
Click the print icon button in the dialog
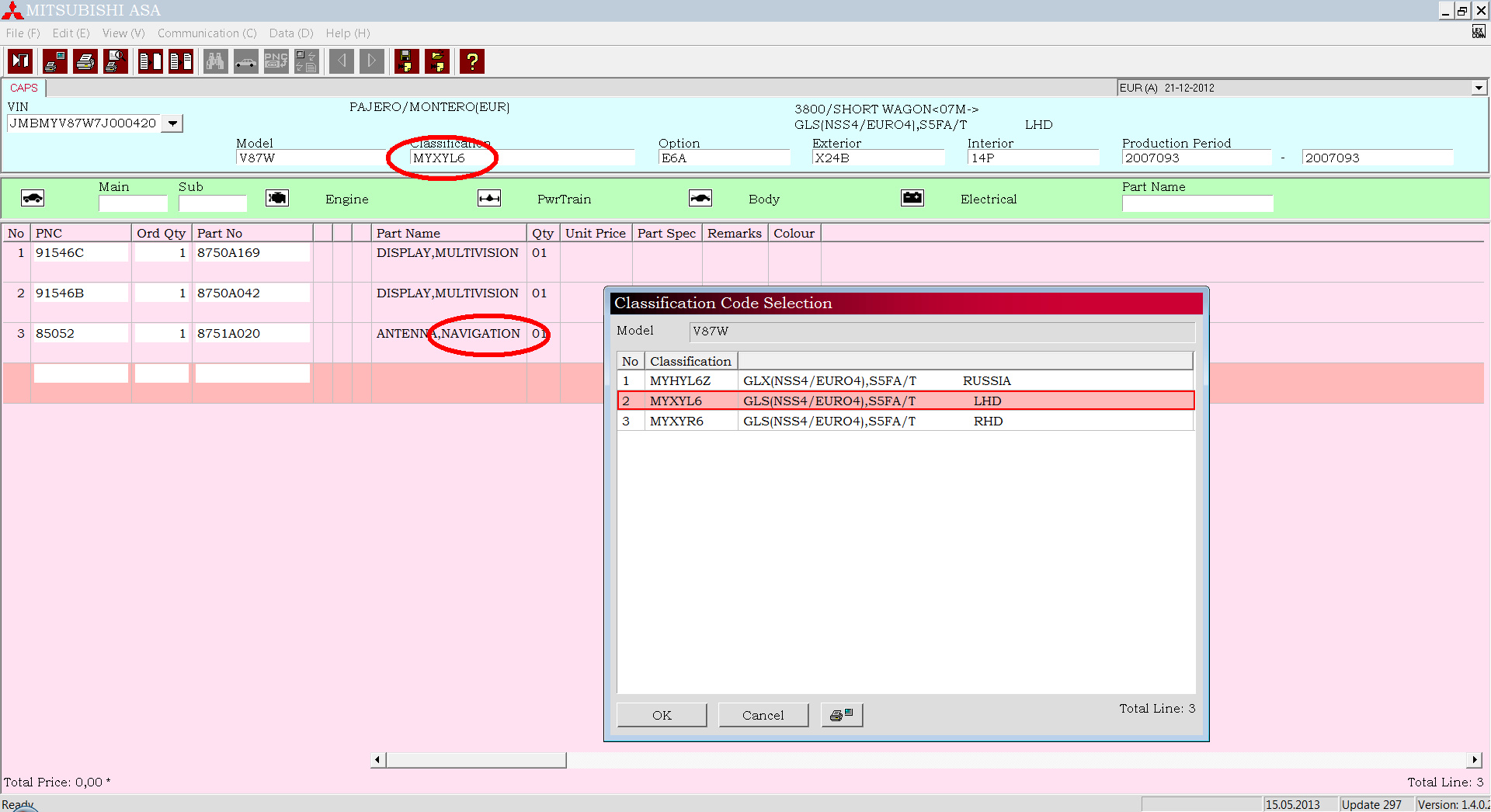coord(841,715)
